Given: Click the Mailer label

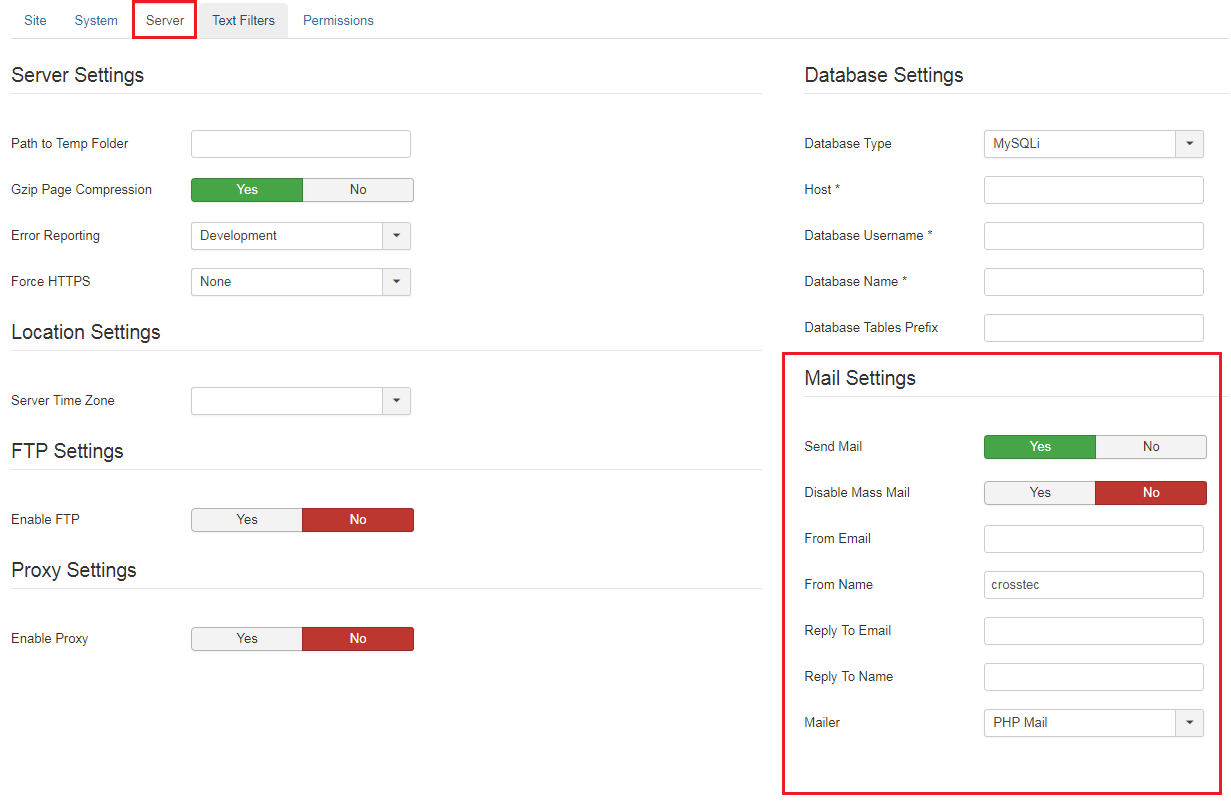Looking at the screenshot, I should 822,723.
